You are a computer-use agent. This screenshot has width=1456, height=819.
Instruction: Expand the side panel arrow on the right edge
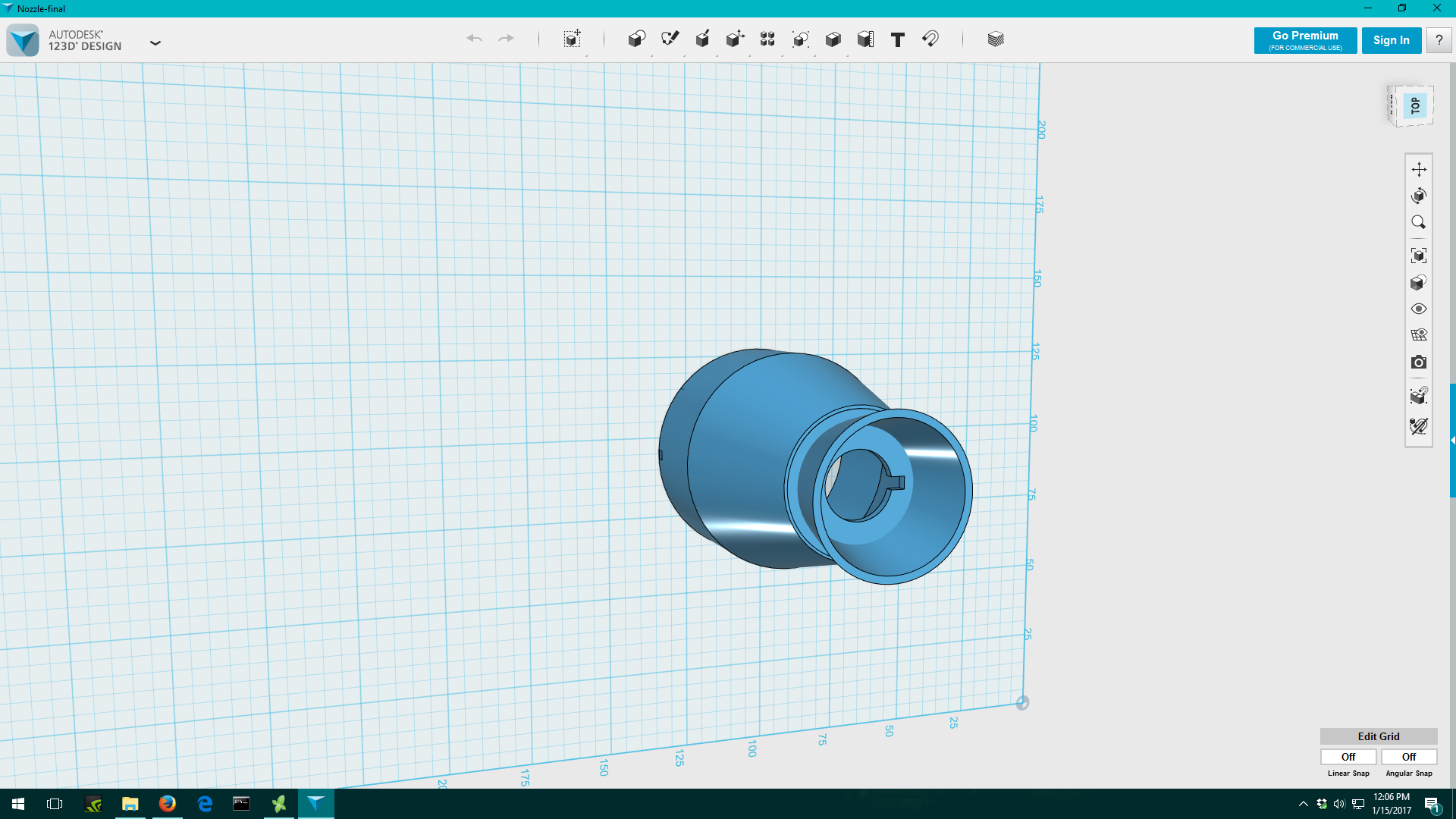coord(1452,440)
